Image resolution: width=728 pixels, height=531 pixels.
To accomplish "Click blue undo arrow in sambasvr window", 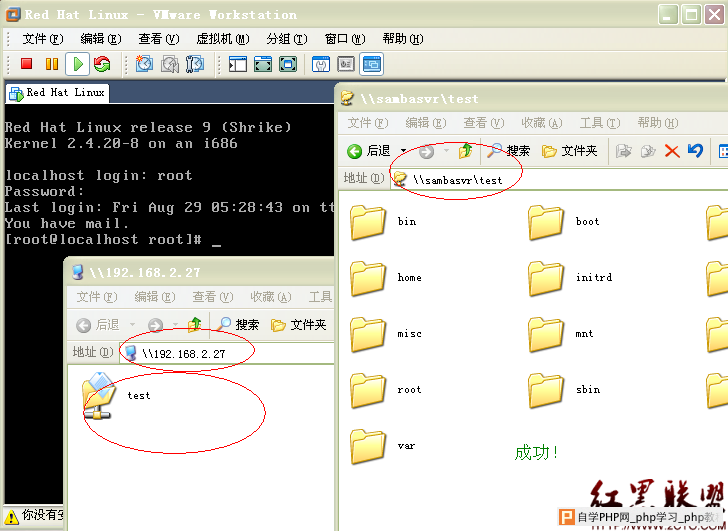I will coord(695,151).
